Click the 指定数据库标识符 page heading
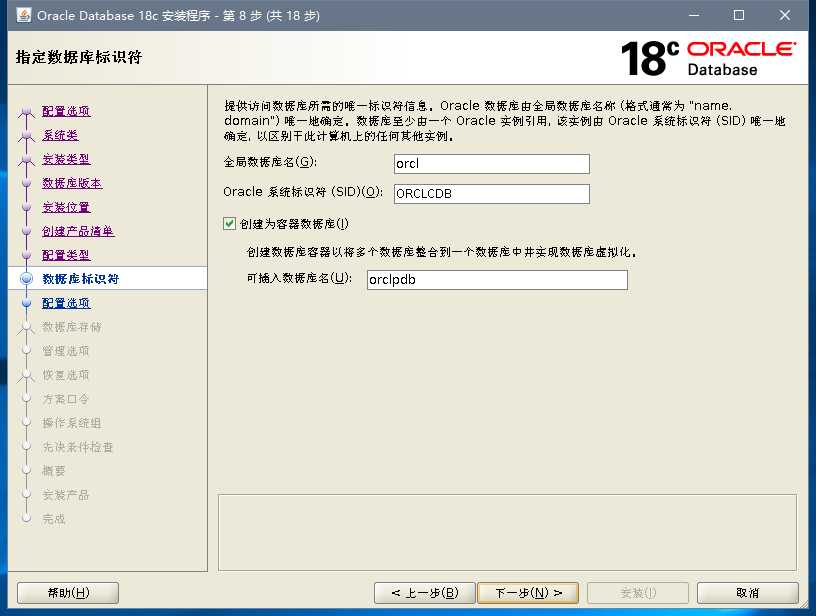The image size is (816, 616). pyautogui.click(x=79, y=57)
